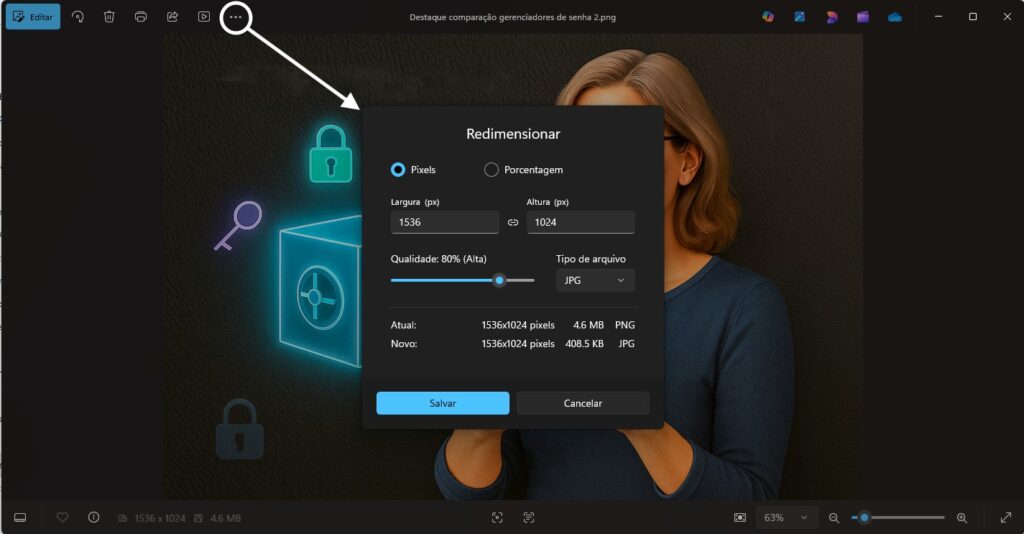Click the Altura height field showing 1024
Image resolution: width=1024 pixels, height=534 pixels.
[x=581, y=222]
